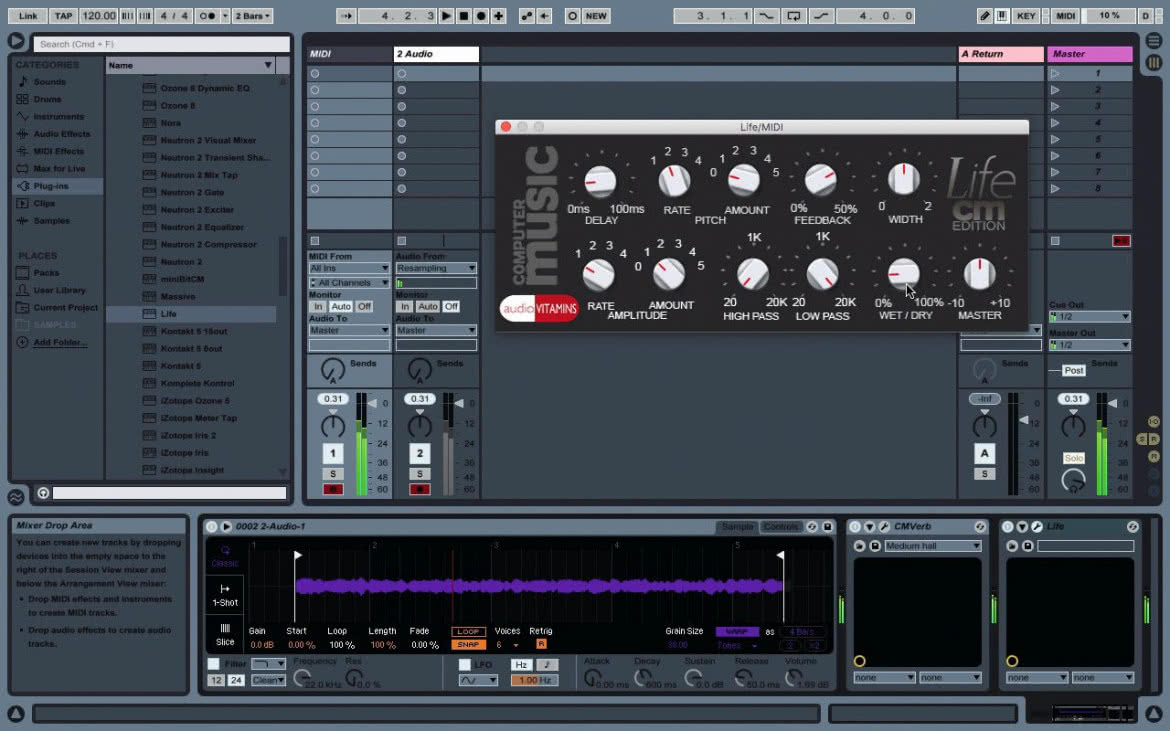Click the Life device wrench icon

click(x=1036, y=527)
